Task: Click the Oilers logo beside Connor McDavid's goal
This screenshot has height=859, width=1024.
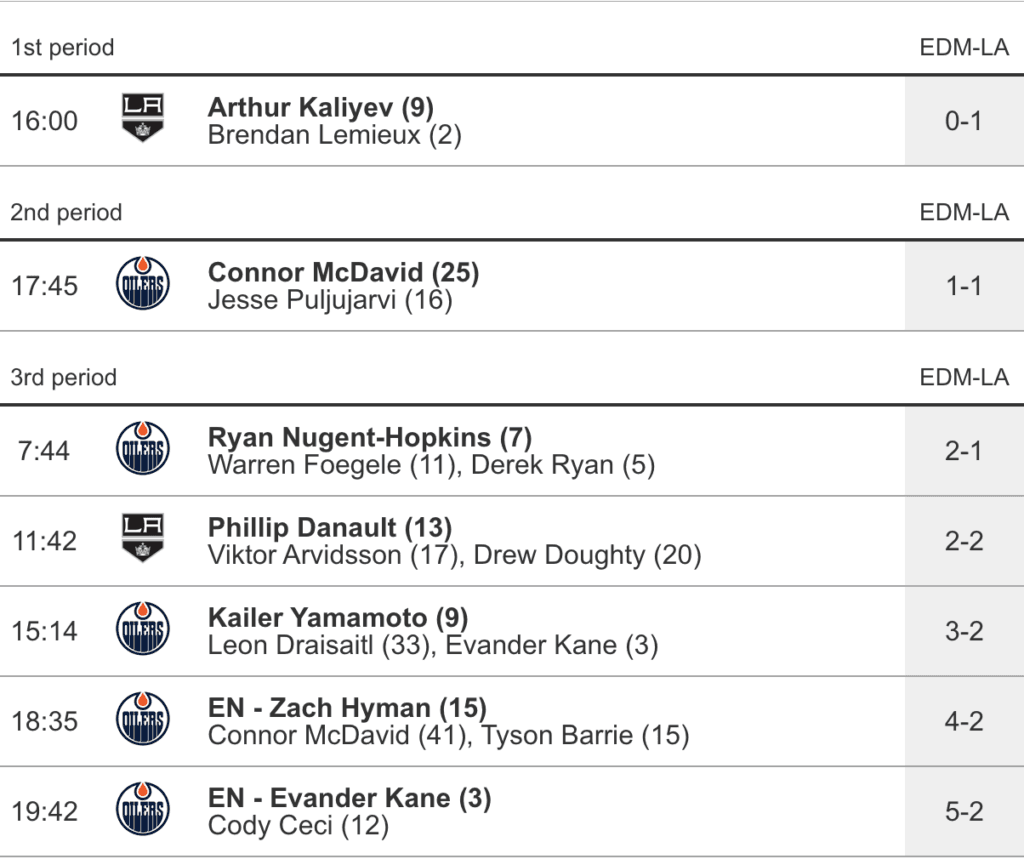Action: click(x=143, y=284)
